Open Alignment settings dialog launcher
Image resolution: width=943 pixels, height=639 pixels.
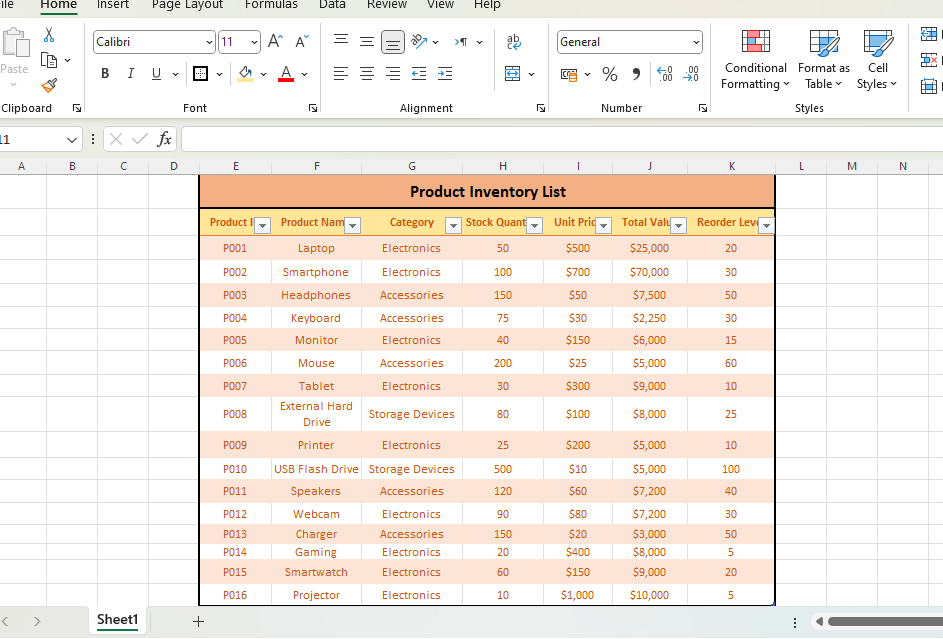click(x=541, y=108)
